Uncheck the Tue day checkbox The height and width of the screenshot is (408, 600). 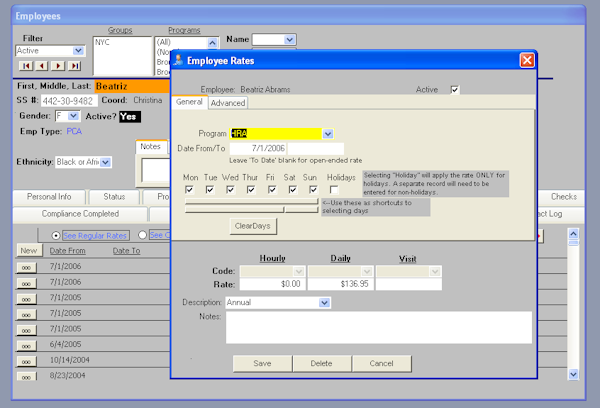coord(210,189)
